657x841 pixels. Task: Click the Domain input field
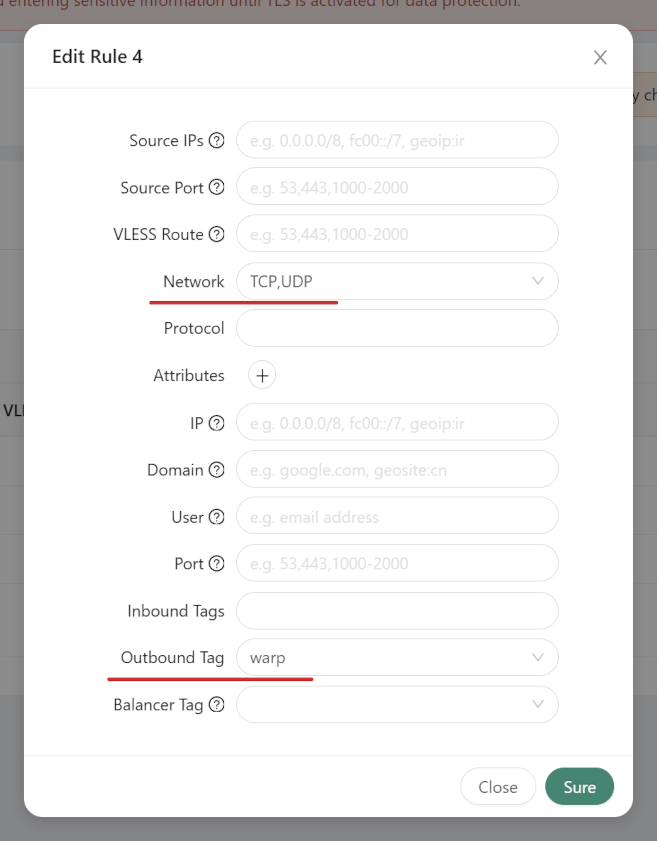coord(397,470)
